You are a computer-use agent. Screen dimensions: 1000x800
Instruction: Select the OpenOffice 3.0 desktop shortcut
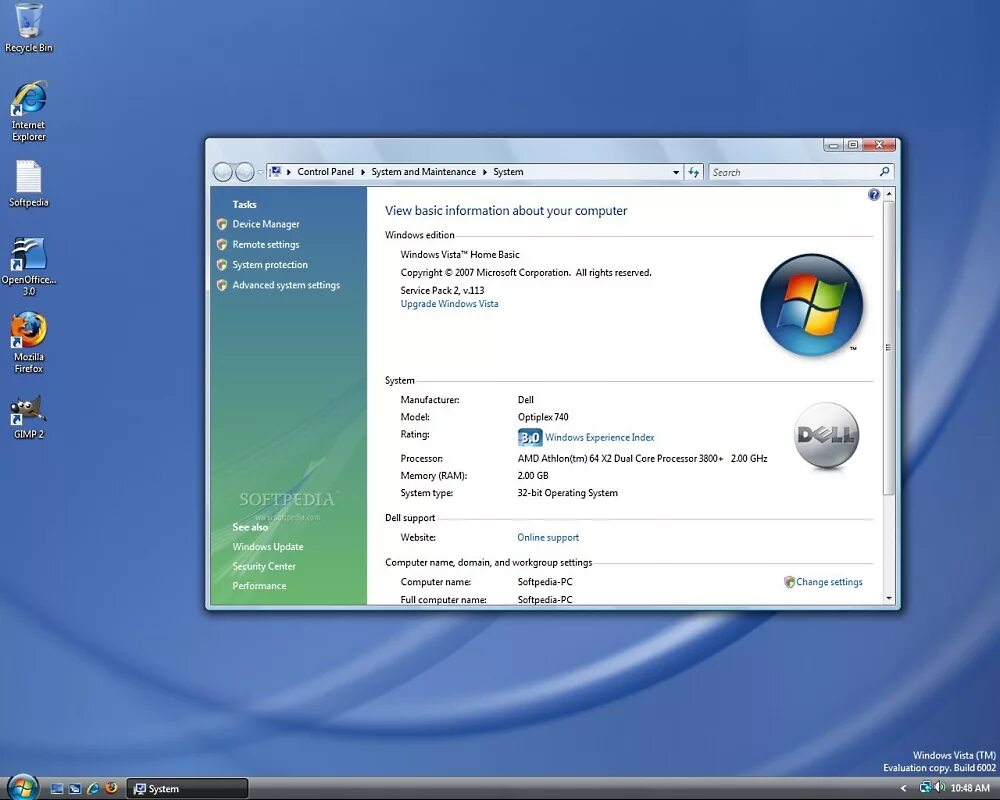(x=29, y=266)
